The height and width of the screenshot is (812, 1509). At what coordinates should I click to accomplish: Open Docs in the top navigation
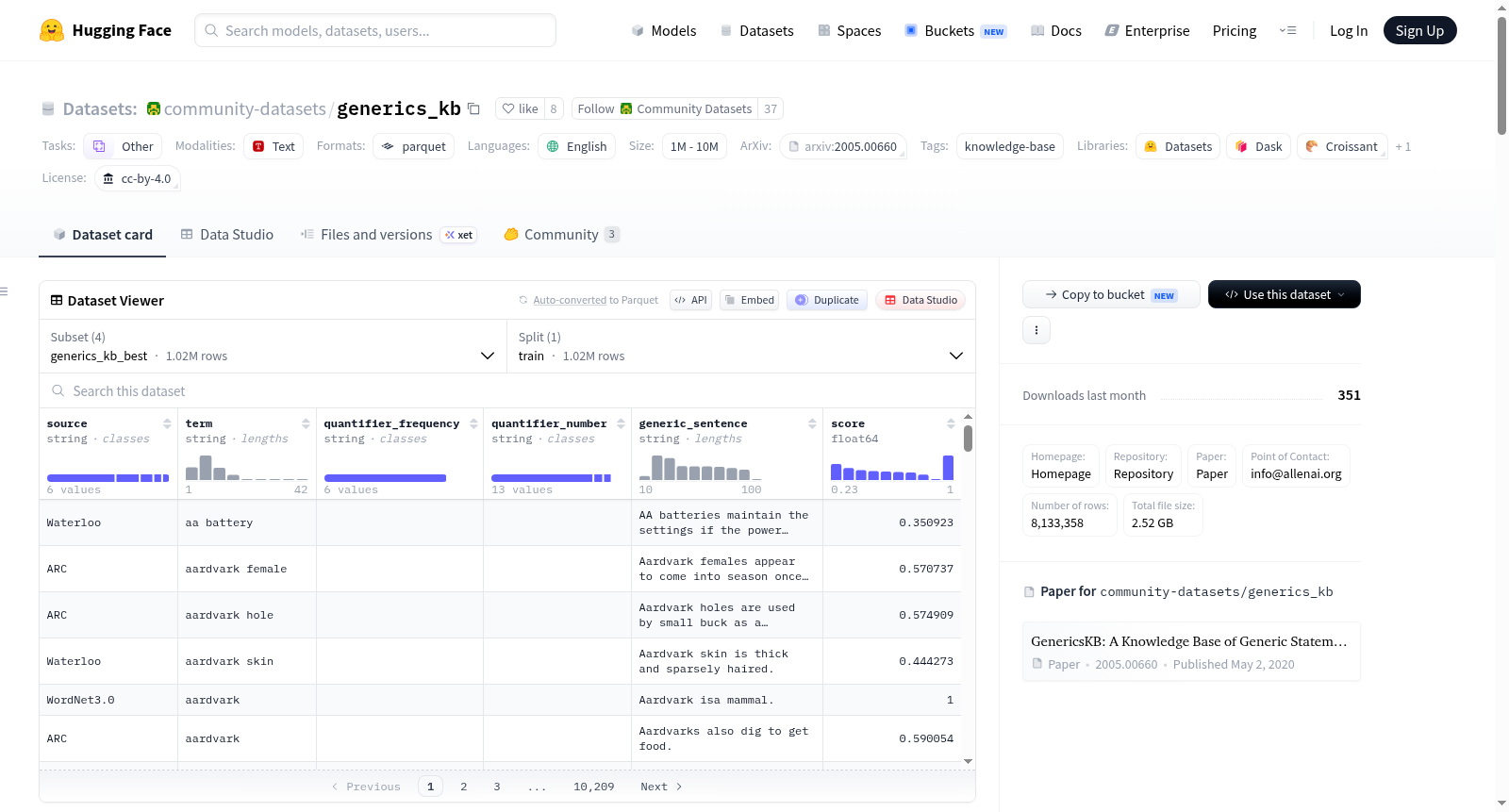click(x=1056, y=30)
